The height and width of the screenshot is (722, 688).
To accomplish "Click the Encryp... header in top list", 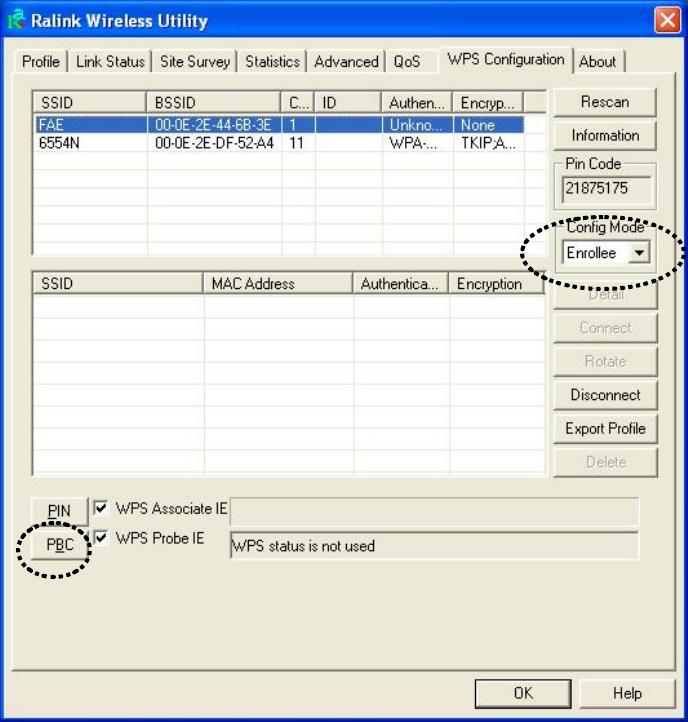I will pyautogui.click(x=488, y=103).
